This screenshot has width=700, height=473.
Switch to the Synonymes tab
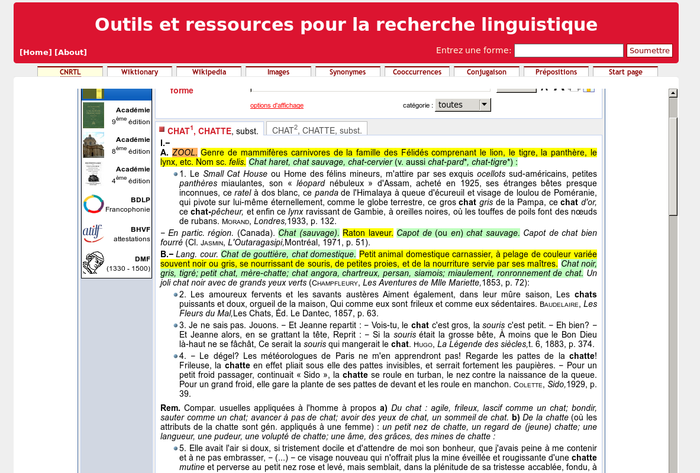348,72
